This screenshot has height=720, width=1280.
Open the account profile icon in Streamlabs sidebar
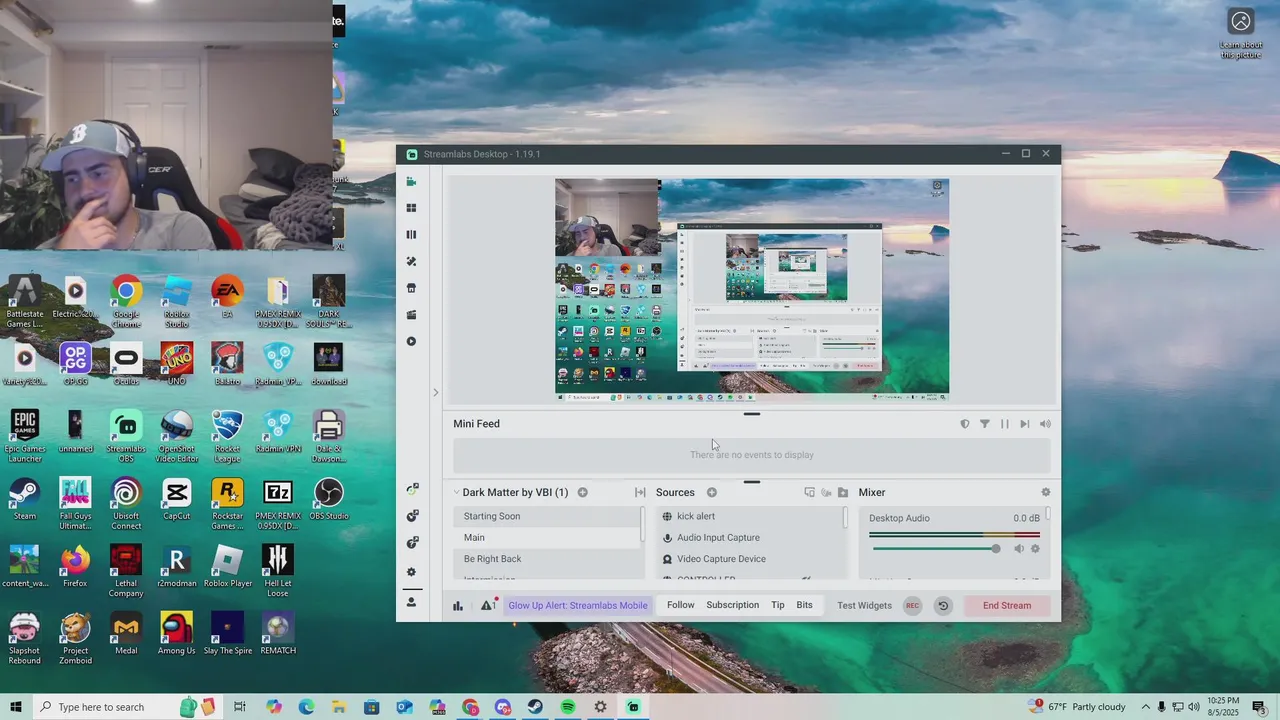(411, 602)
